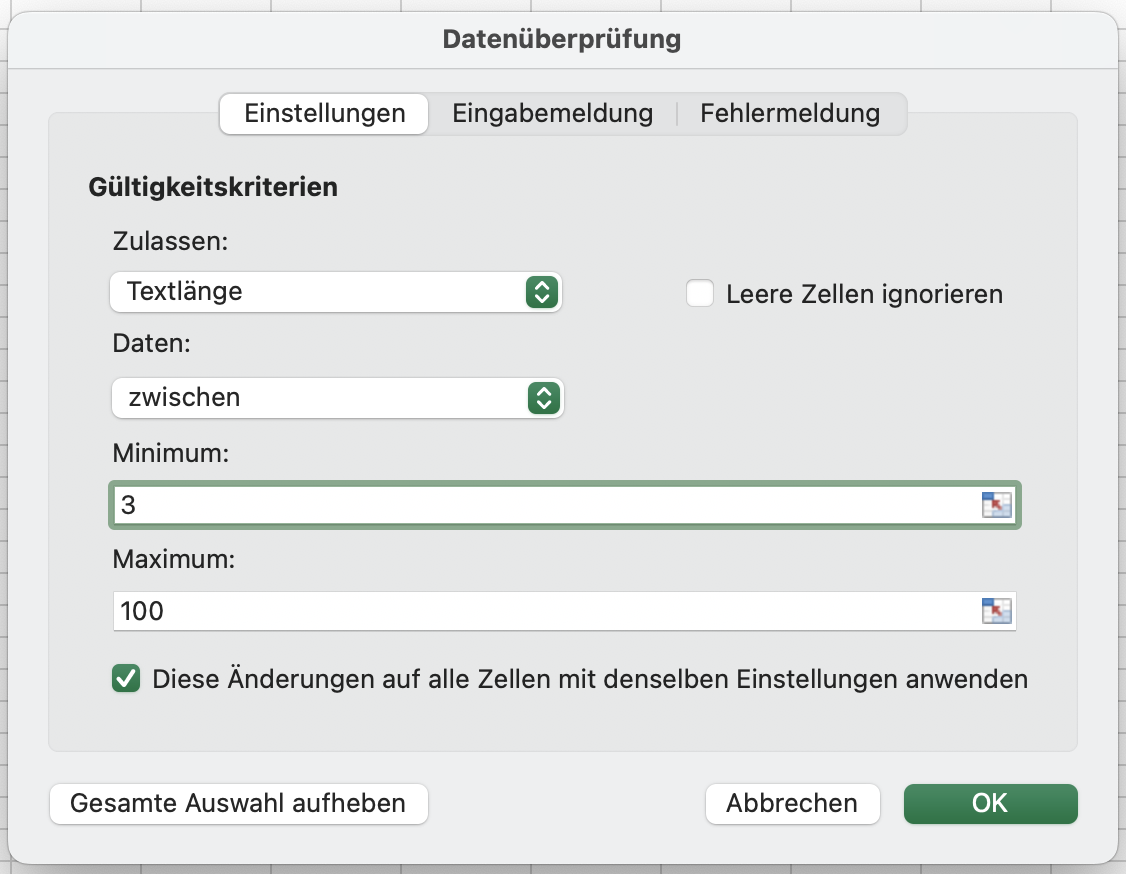Uncheck Diese Änderungen auf alle Zellen anwenden
Viewport: 1126px width, 874px height.
[x=126, y=679]
